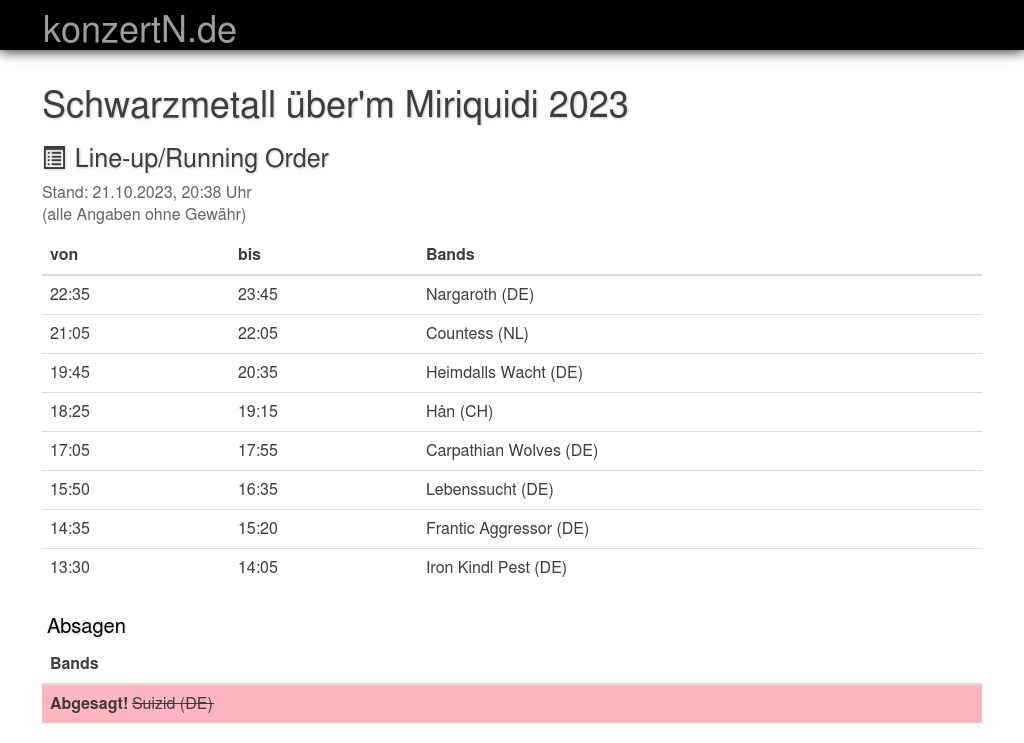Click the Absagen section heading

tap(86, 626)
